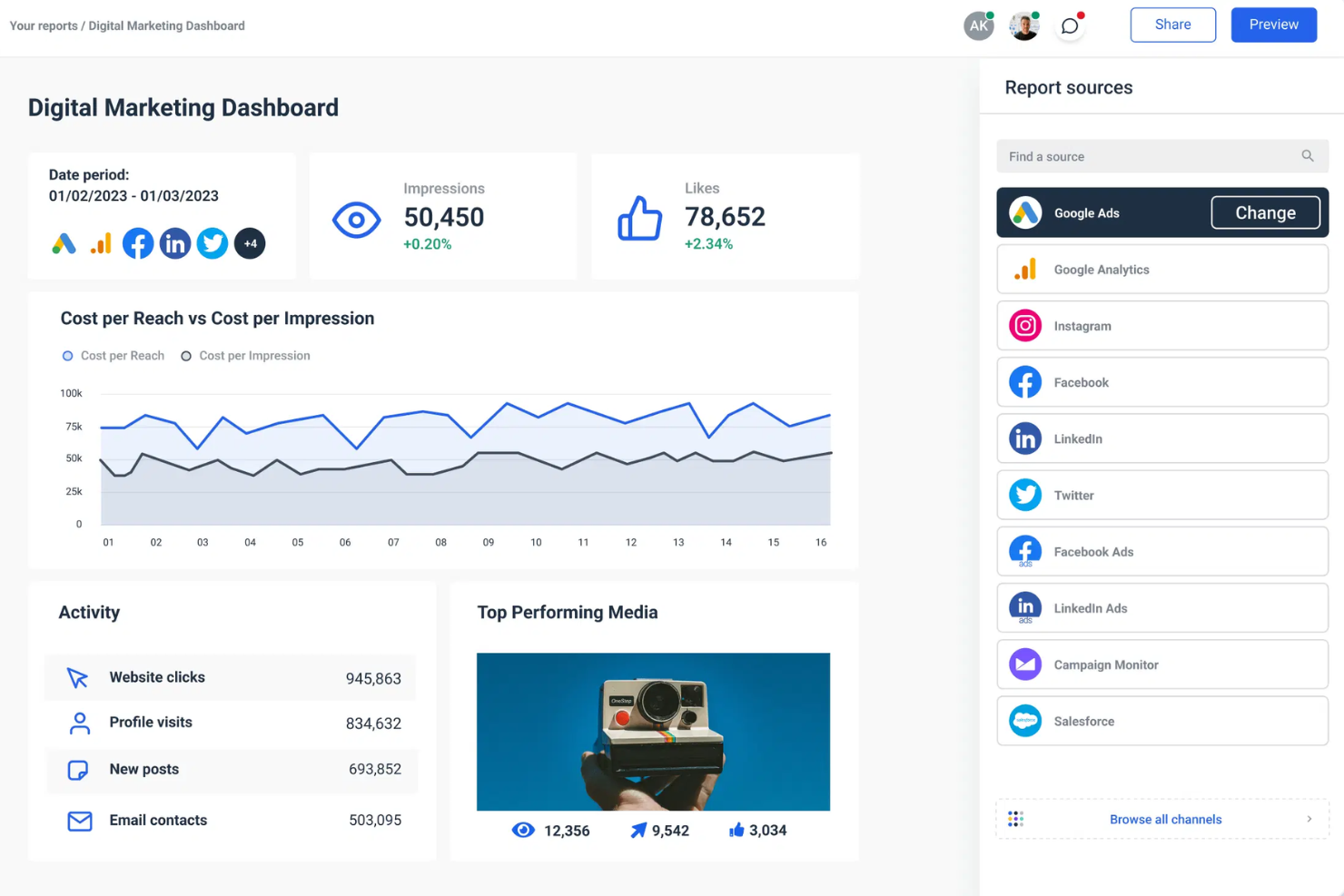The height and width of the screenshot is (896, 1344).
Task: Click the Top Performing Media camera thumbnail
Action: [653, 732]
